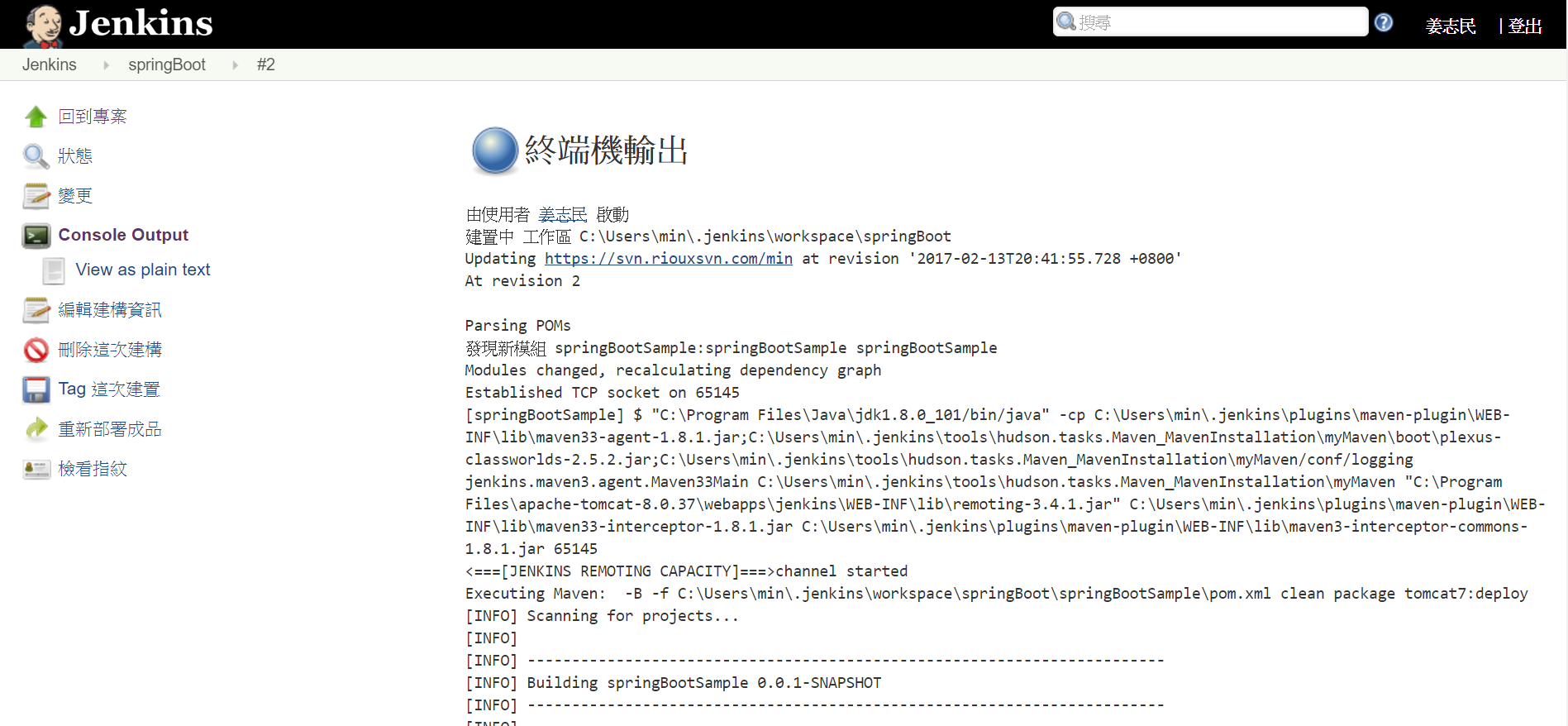Click the blue build status ball icon
The width and height of the screenshot is (1568, 726).
(x=494, y=150)
